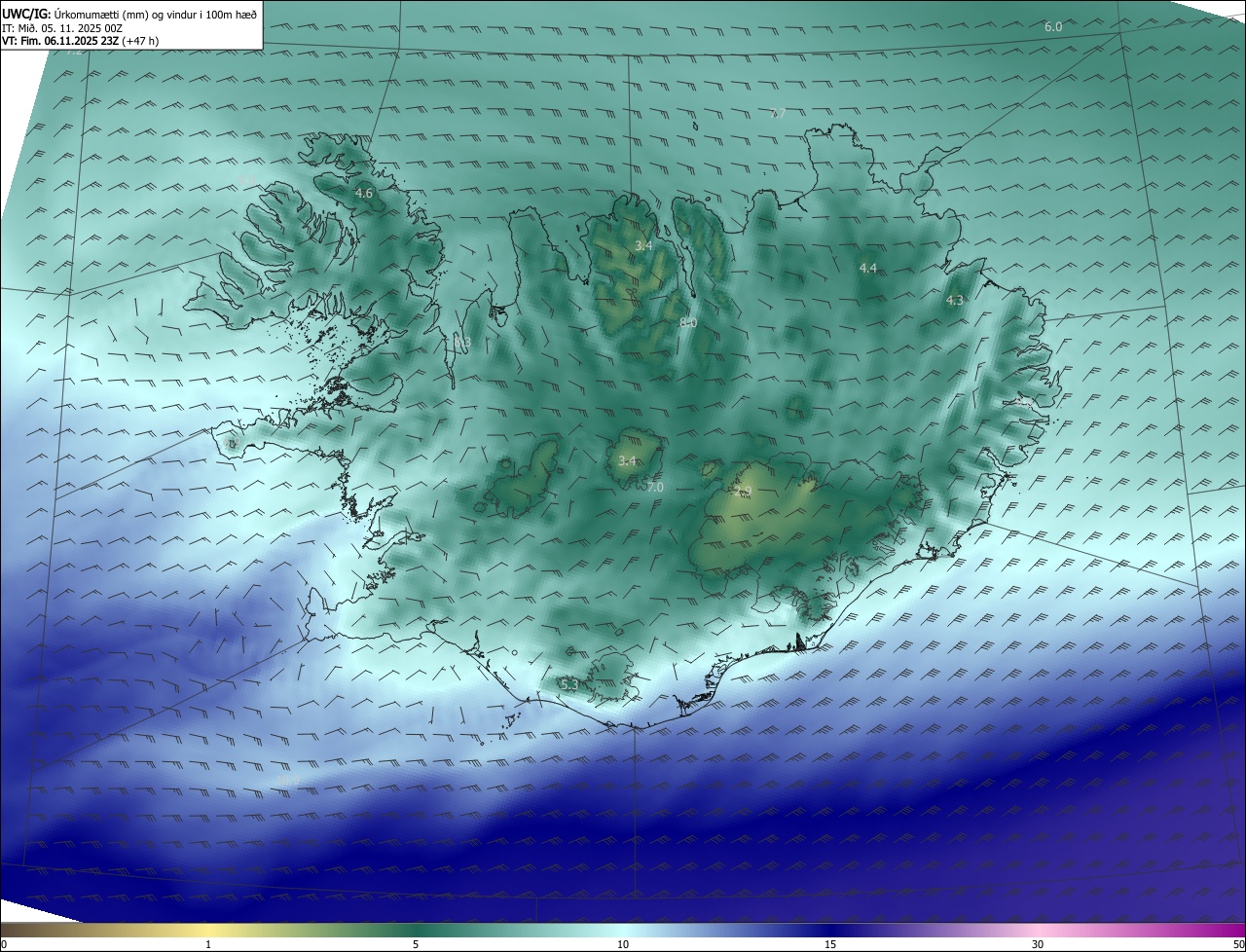Click the 4.3 value label in east Iceland

[955, 301]
